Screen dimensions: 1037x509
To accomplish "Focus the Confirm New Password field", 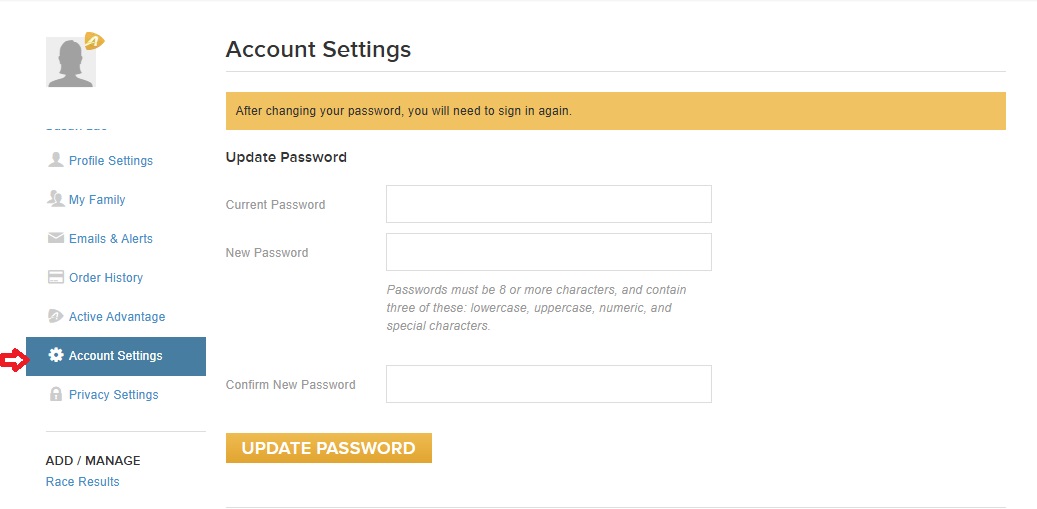I will click(549, 384).
